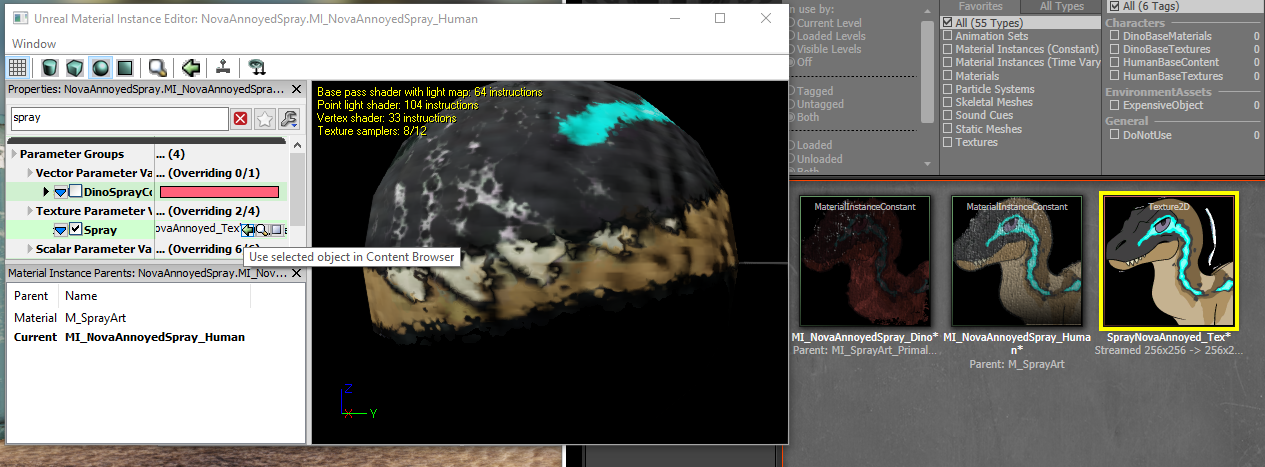
Task: Check the Animation Sets filter
Action: tap(948, 36)
